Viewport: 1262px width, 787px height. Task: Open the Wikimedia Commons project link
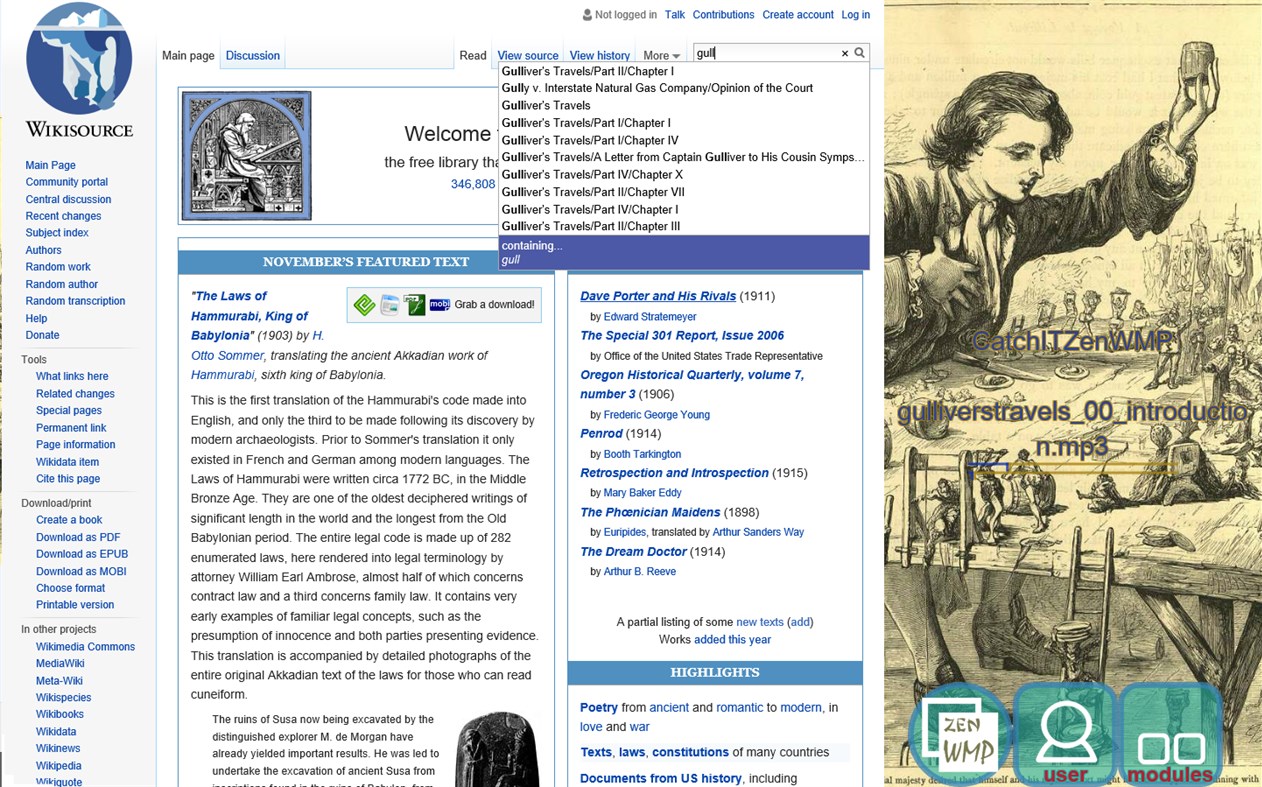pos(85,646)
